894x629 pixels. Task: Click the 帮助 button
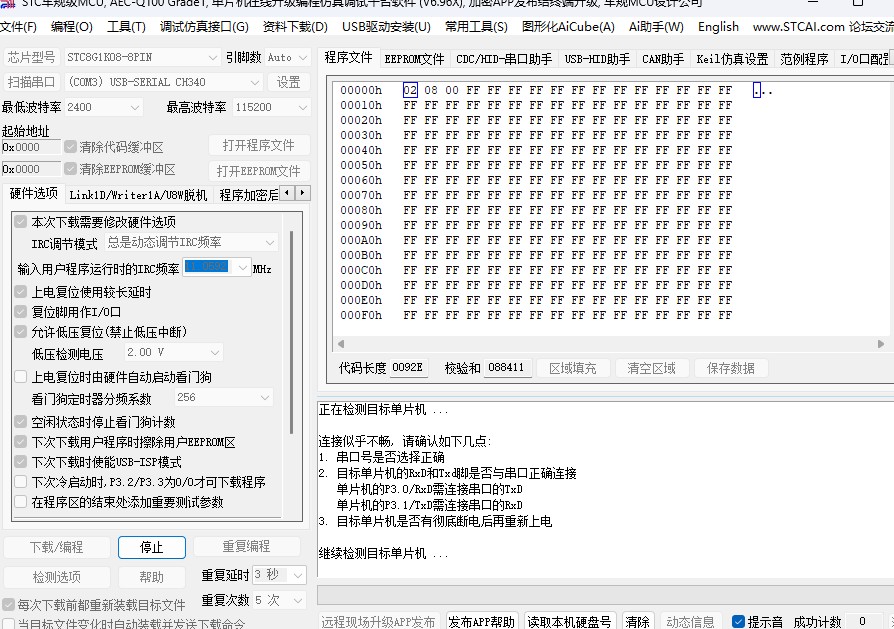click(152, 577)
